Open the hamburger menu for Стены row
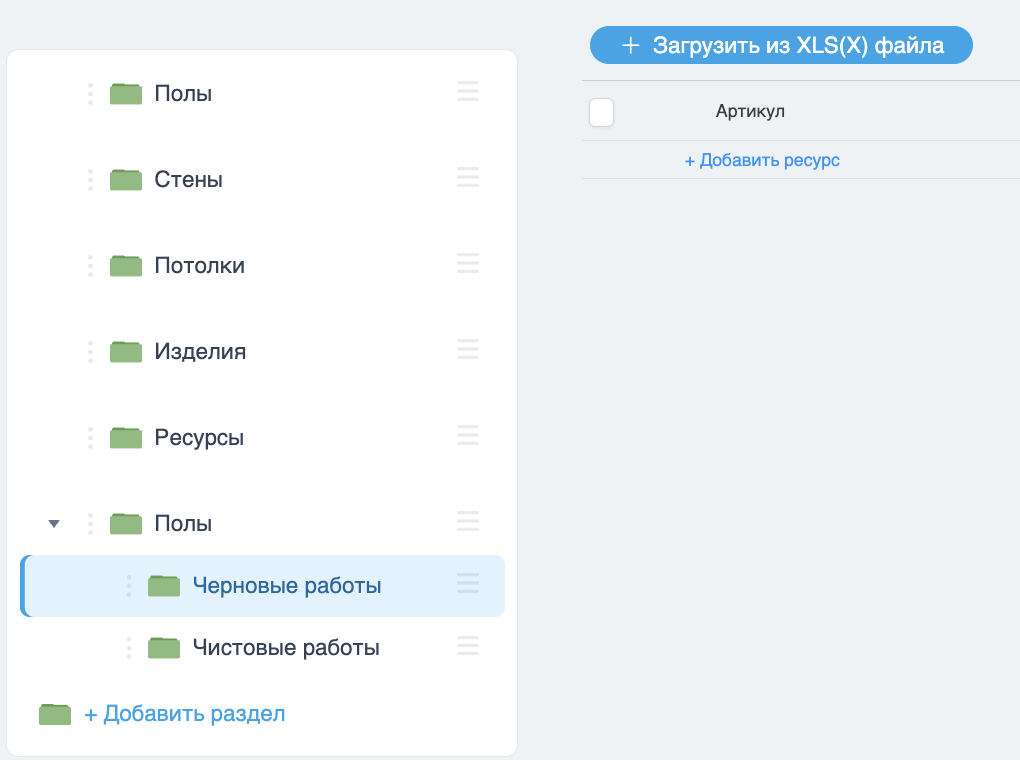Image resolution: width=1020 pixels, height=760 pixels. pyautogui.click(x=468, y=177)
